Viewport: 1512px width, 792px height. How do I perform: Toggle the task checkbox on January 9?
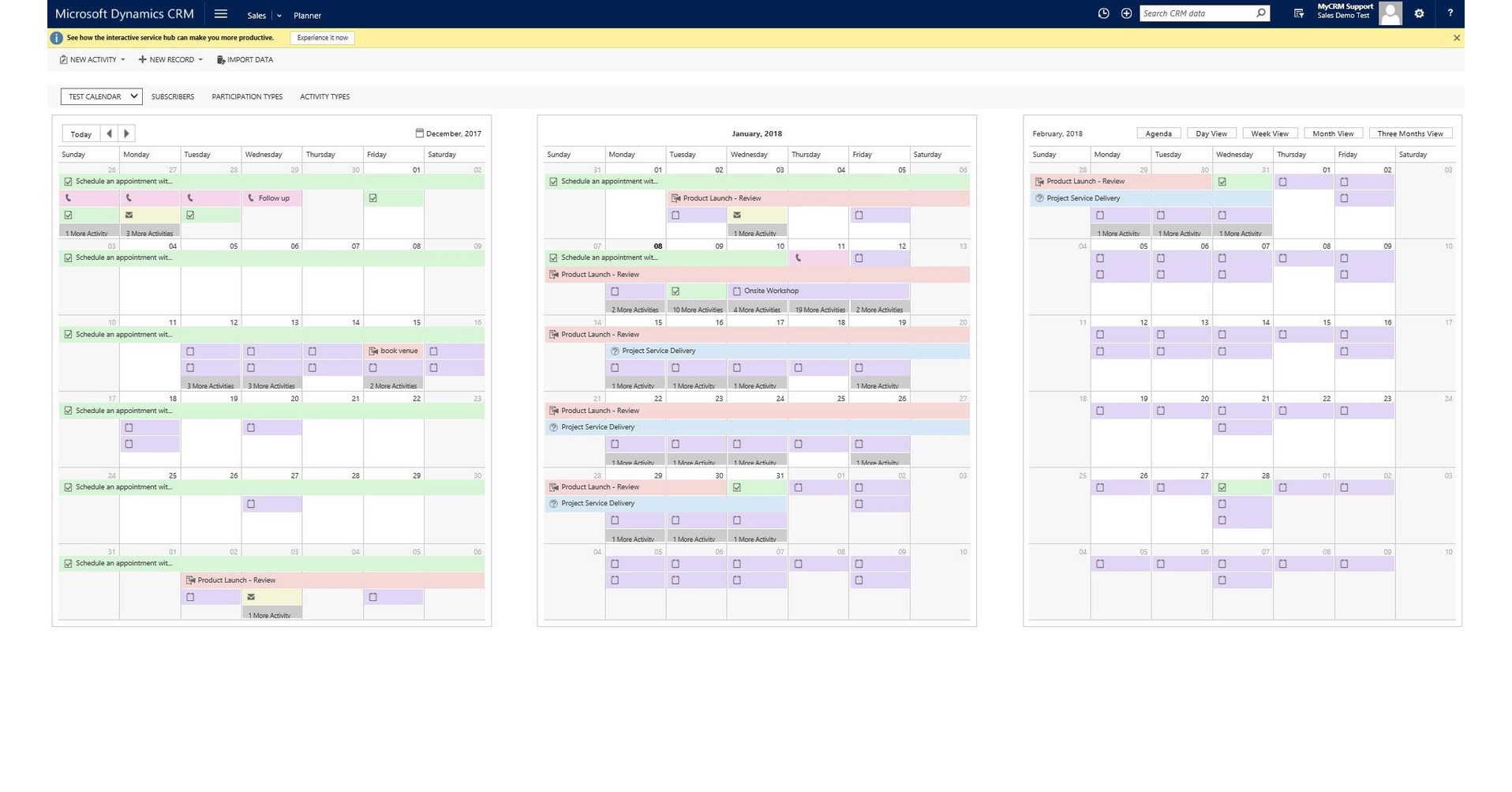tap(676, 291)
